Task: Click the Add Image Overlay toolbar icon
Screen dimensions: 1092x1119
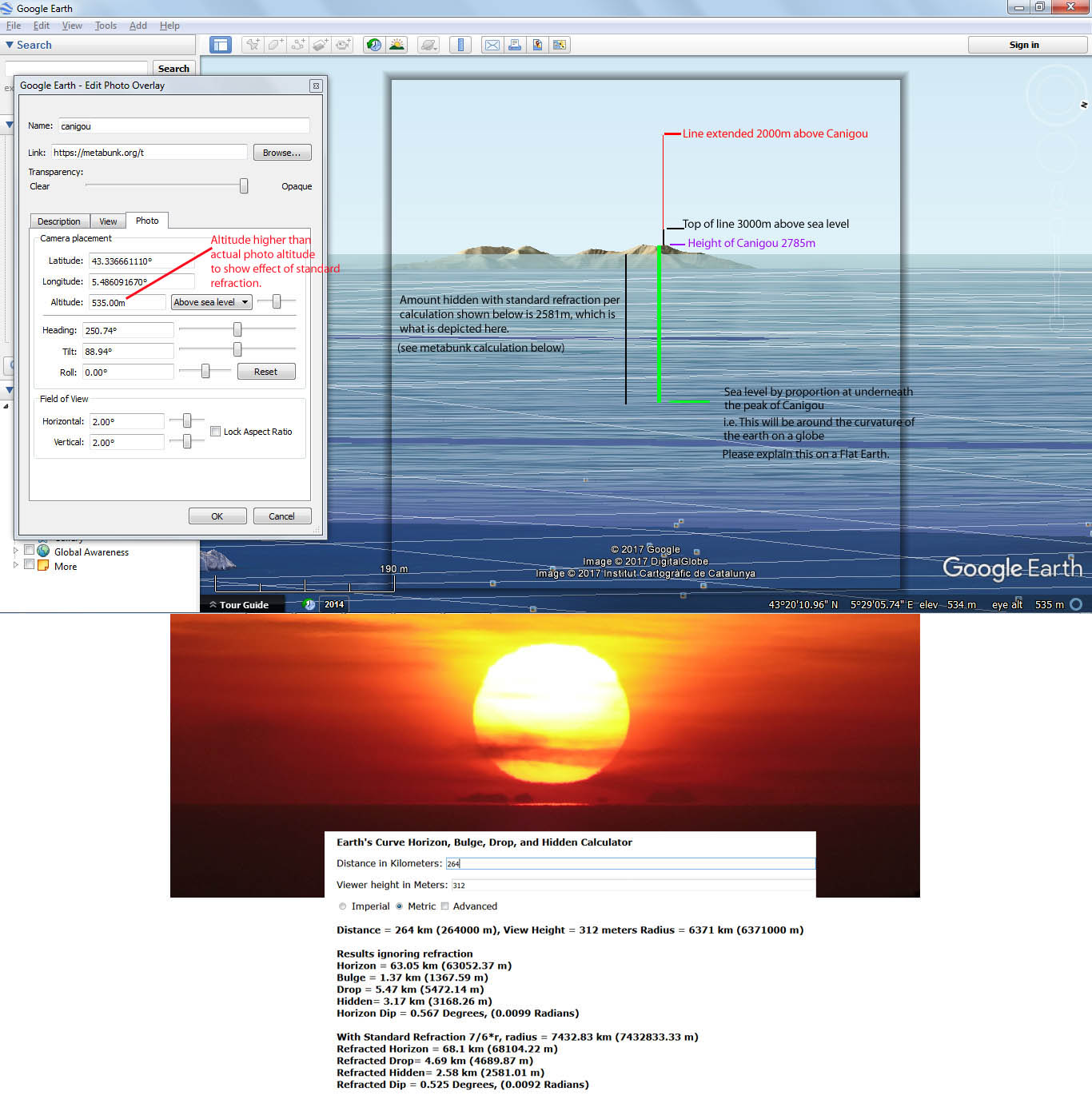Action: 321,45
